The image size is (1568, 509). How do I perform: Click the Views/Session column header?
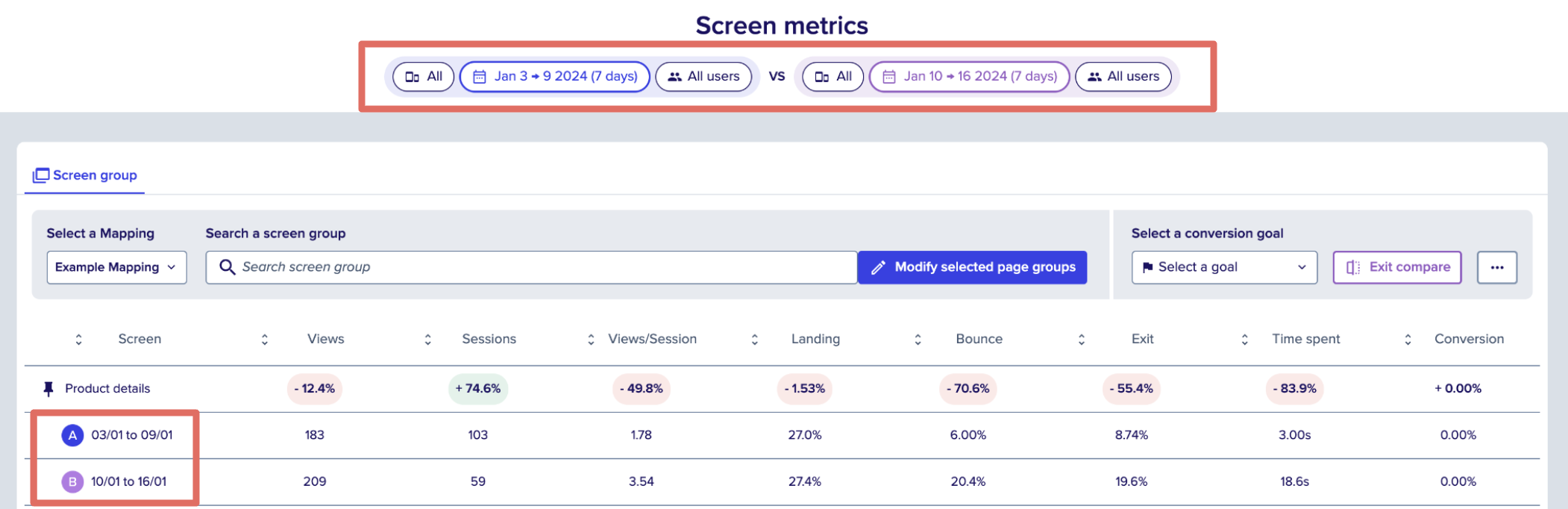[652, 339]
